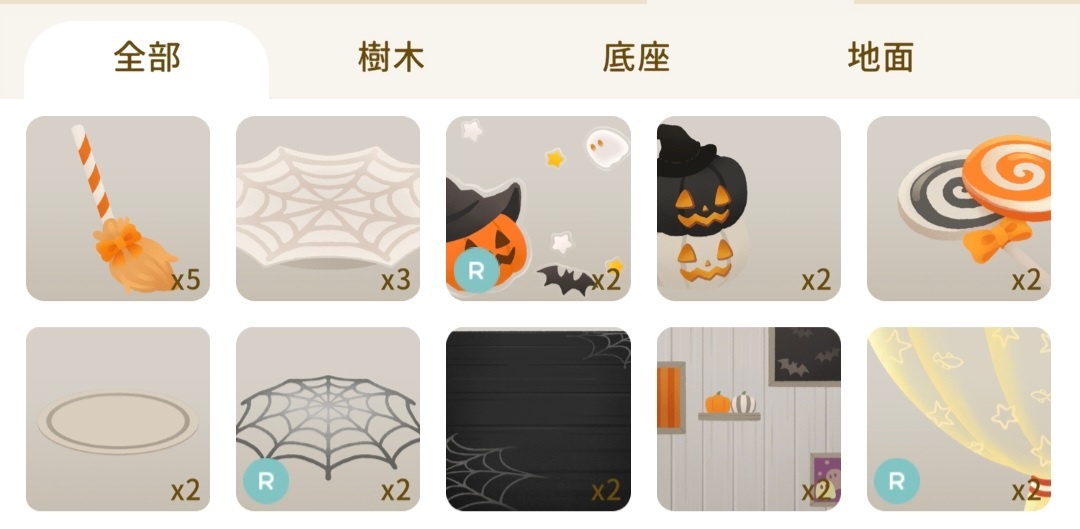This screenshot has width=1080, height=529.
Task: Click the R badge on pumpkin decoration
Action: click(x=476, y=270)
